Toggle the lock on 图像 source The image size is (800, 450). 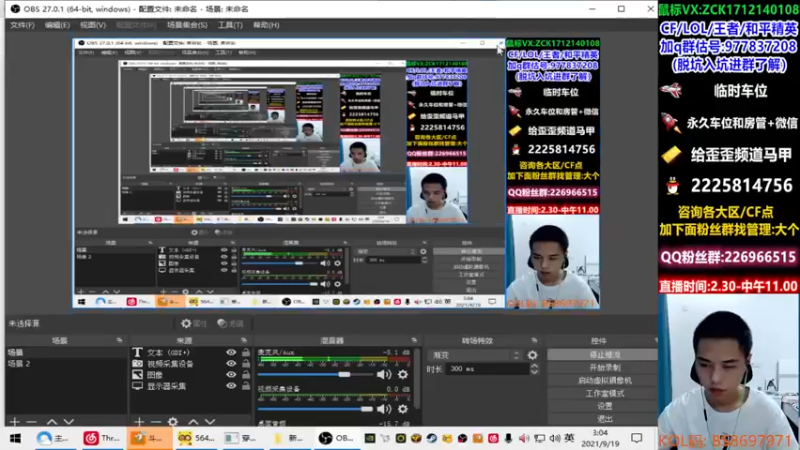click(x=246, y=375)
